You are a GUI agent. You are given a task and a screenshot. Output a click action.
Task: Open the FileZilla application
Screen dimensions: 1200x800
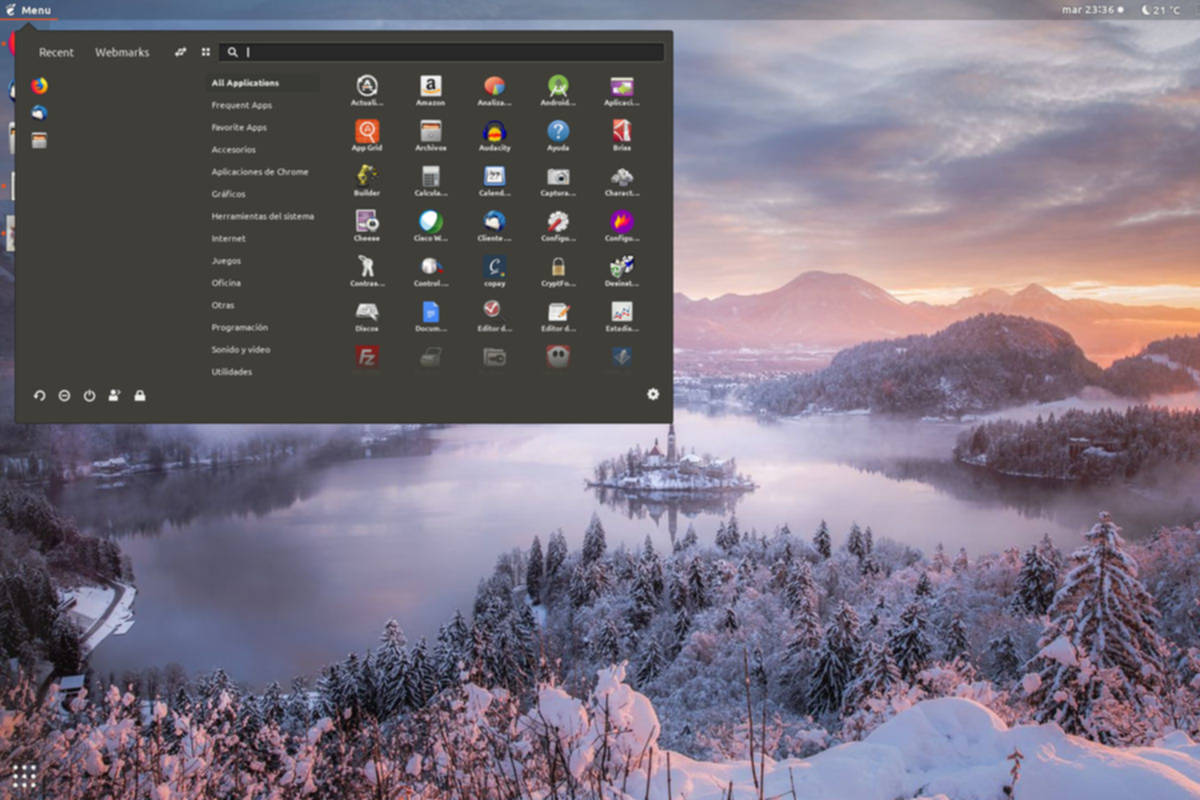coord(367,357)
